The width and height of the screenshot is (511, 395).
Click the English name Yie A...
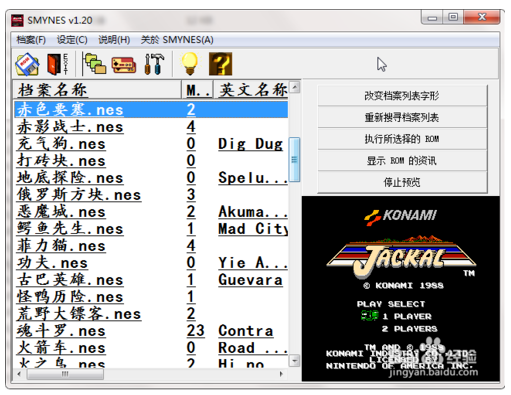(x=253, y=263)
